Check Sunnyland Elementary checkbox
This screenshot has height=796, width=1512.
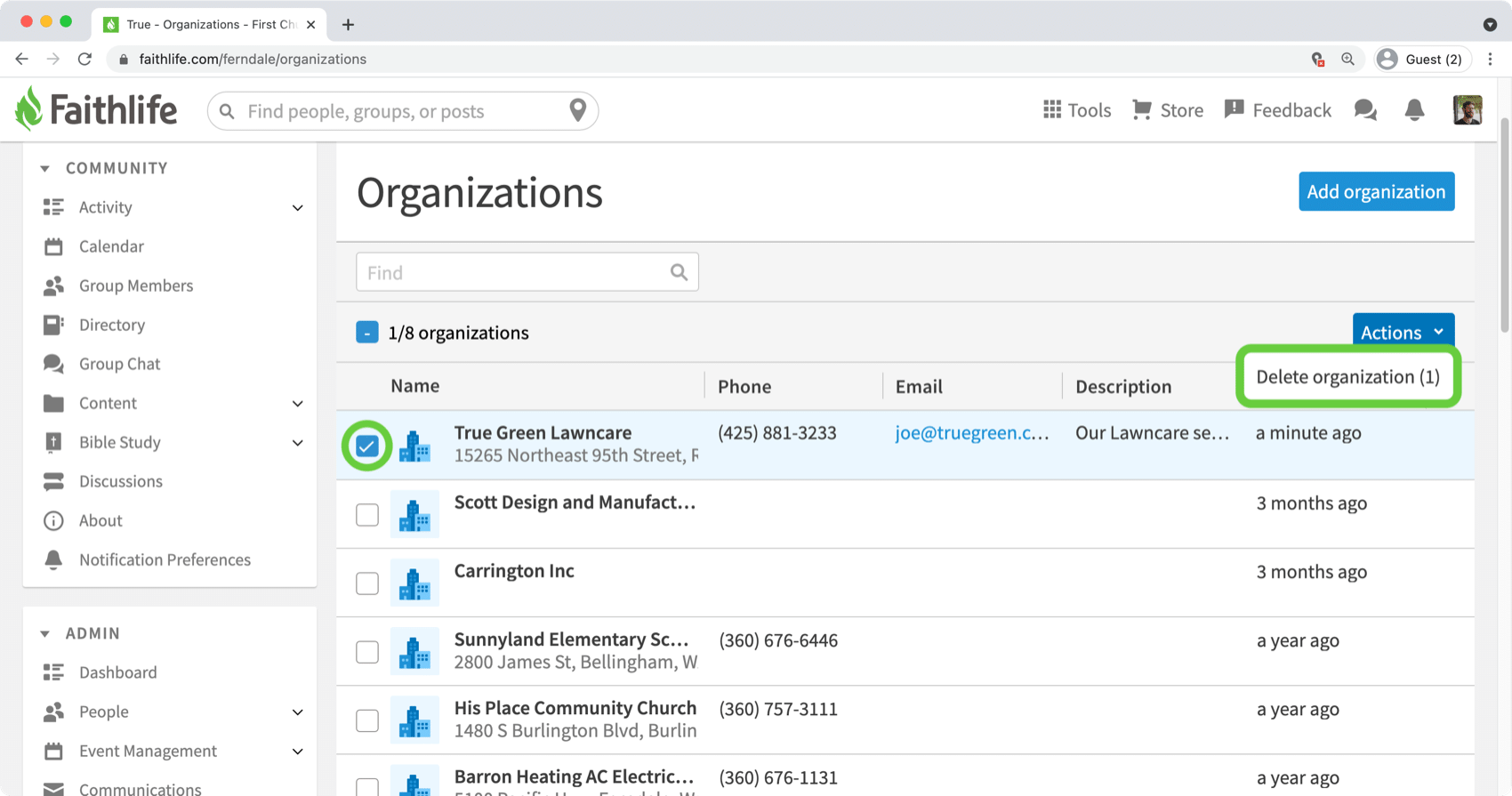[x=367, y=652]
